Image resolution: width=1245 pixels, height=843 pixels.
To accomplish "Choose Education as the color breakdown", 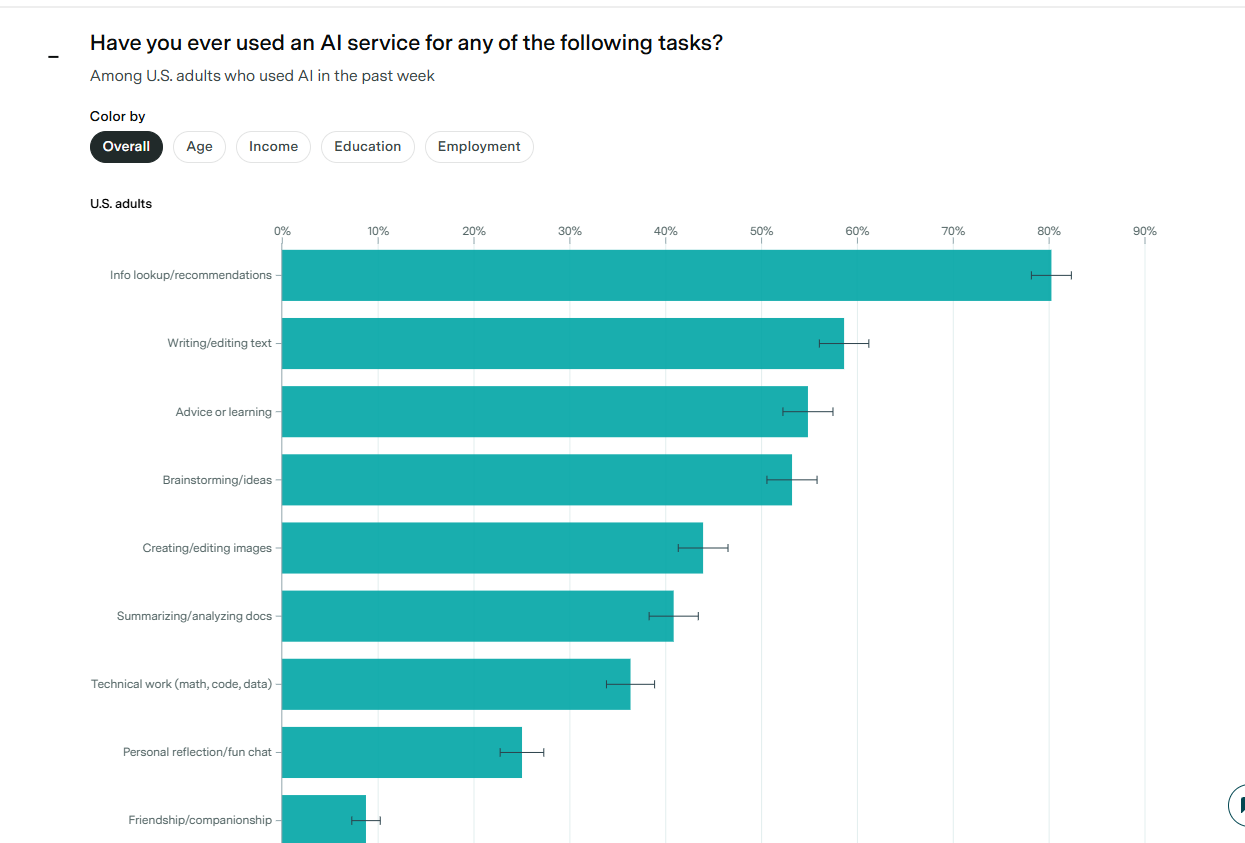I will (367, 147).
